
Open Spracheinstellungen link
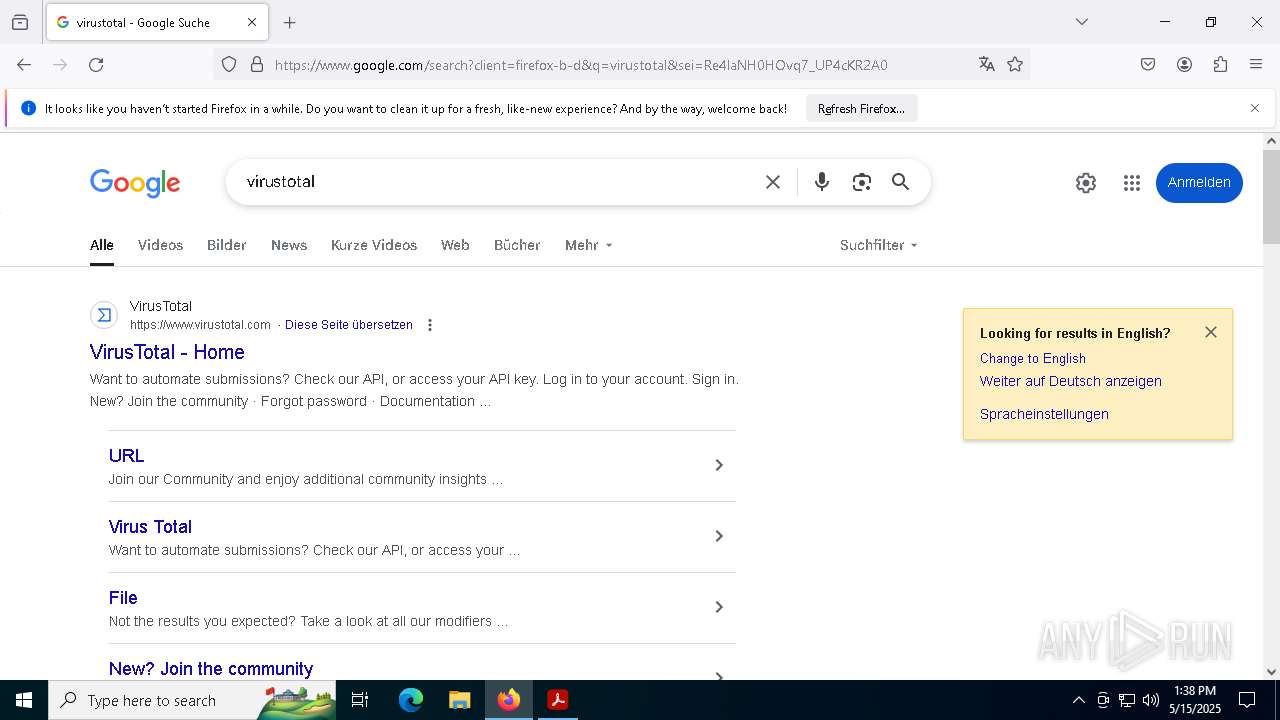point(1044,414)
